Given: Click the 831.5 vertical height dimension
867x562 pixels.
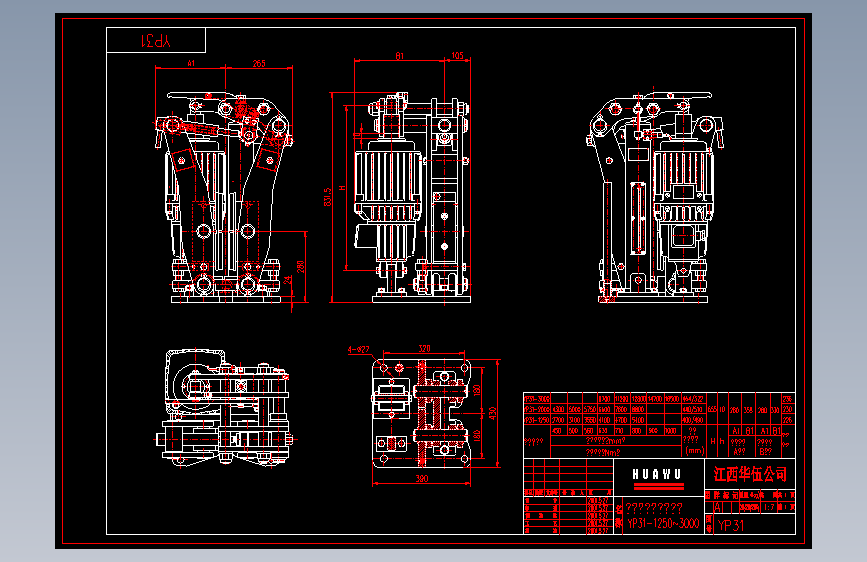Looking at the screenshot, I should (x=328, y=197).
